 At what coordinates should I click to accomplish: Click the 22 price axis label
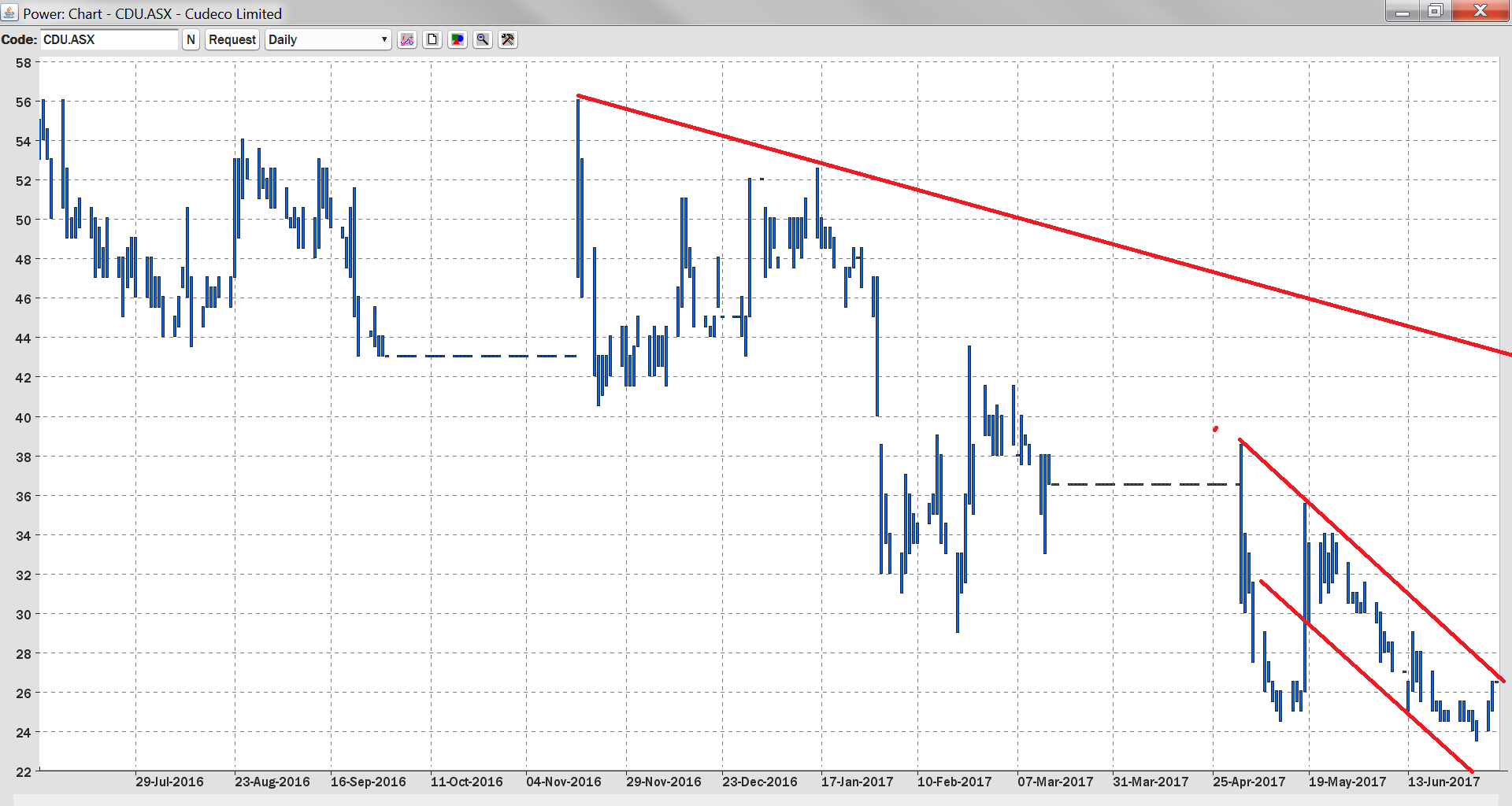[x=24, y=772]
